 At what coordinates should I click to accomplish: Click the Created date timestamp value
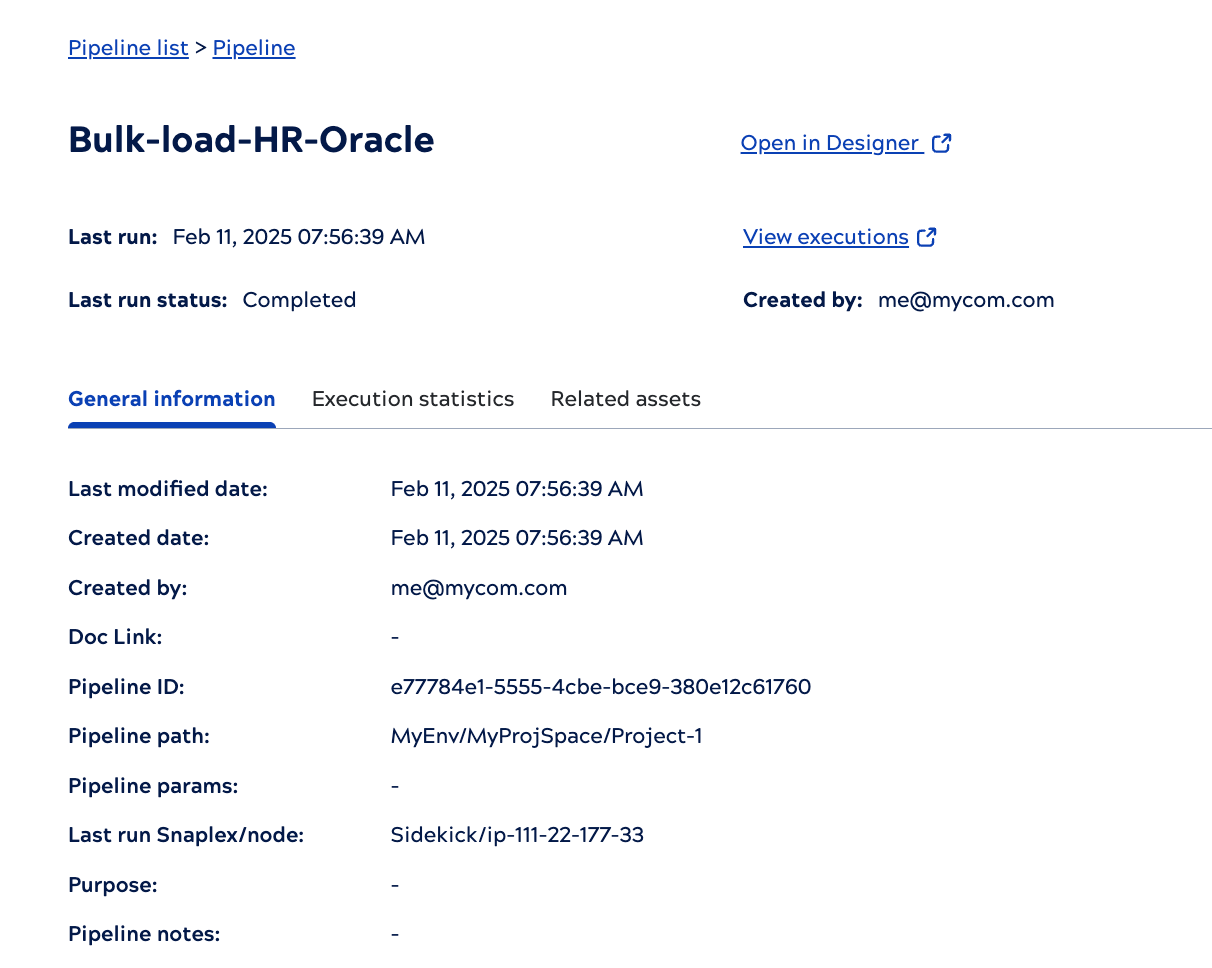[517, 538]
